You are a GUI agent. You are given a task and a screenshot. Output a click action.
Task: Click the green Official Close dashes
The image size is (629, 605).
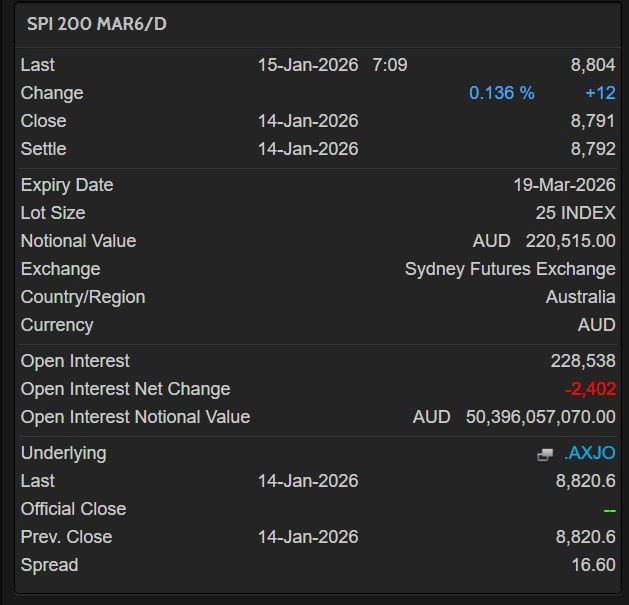[609, 509]
